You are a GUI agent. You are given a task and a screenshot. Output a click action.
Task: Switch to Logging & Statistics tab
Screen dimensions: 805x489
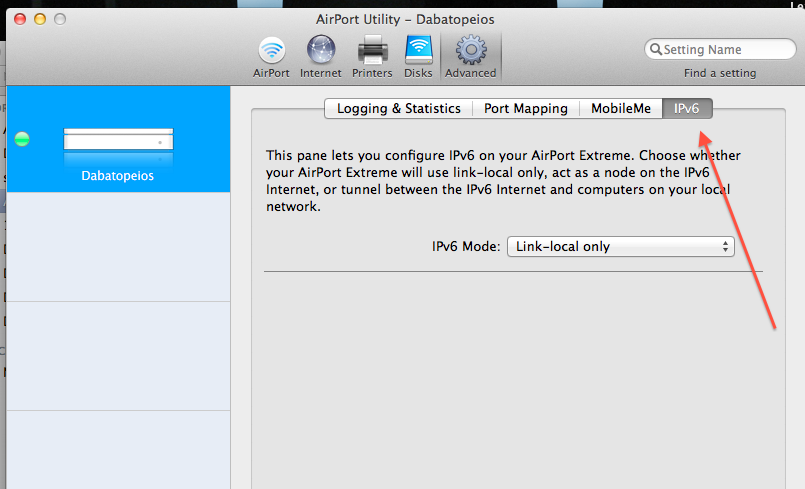[398, 108]
